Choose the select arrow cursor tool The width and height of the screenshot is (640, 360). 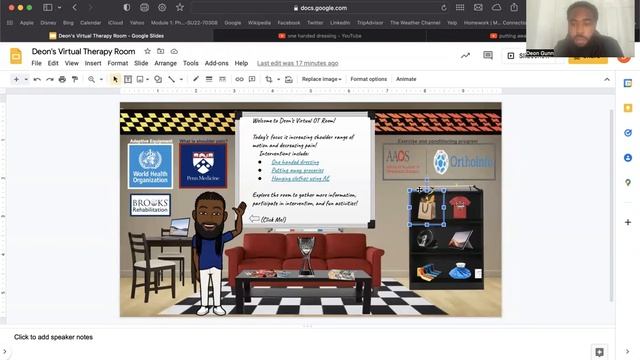[x=115, y=79]
